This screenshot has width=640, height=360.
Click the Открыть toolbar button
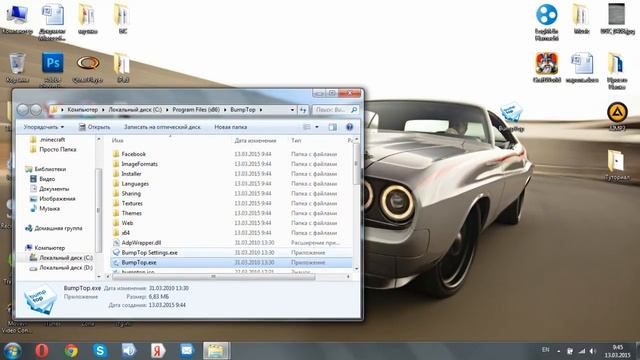[x=94, y=127]
